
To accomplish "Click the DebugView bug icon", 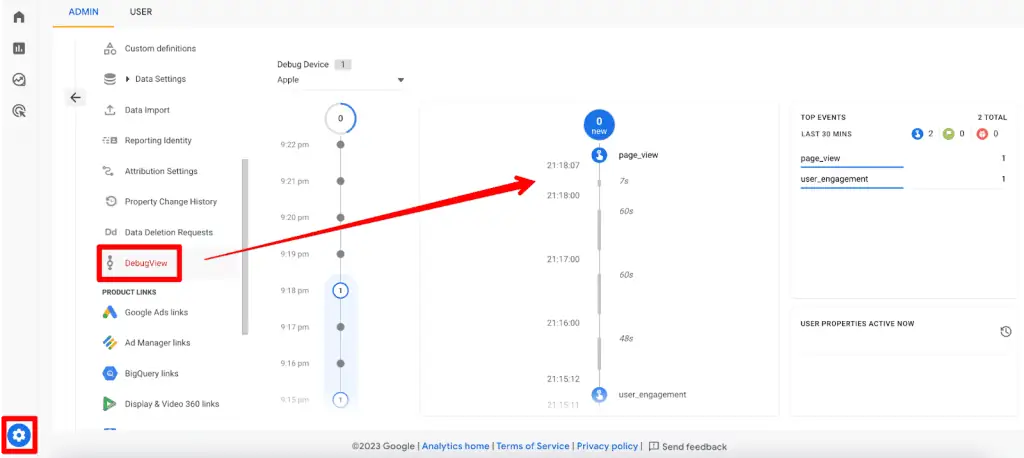I will tap(110, 263).
